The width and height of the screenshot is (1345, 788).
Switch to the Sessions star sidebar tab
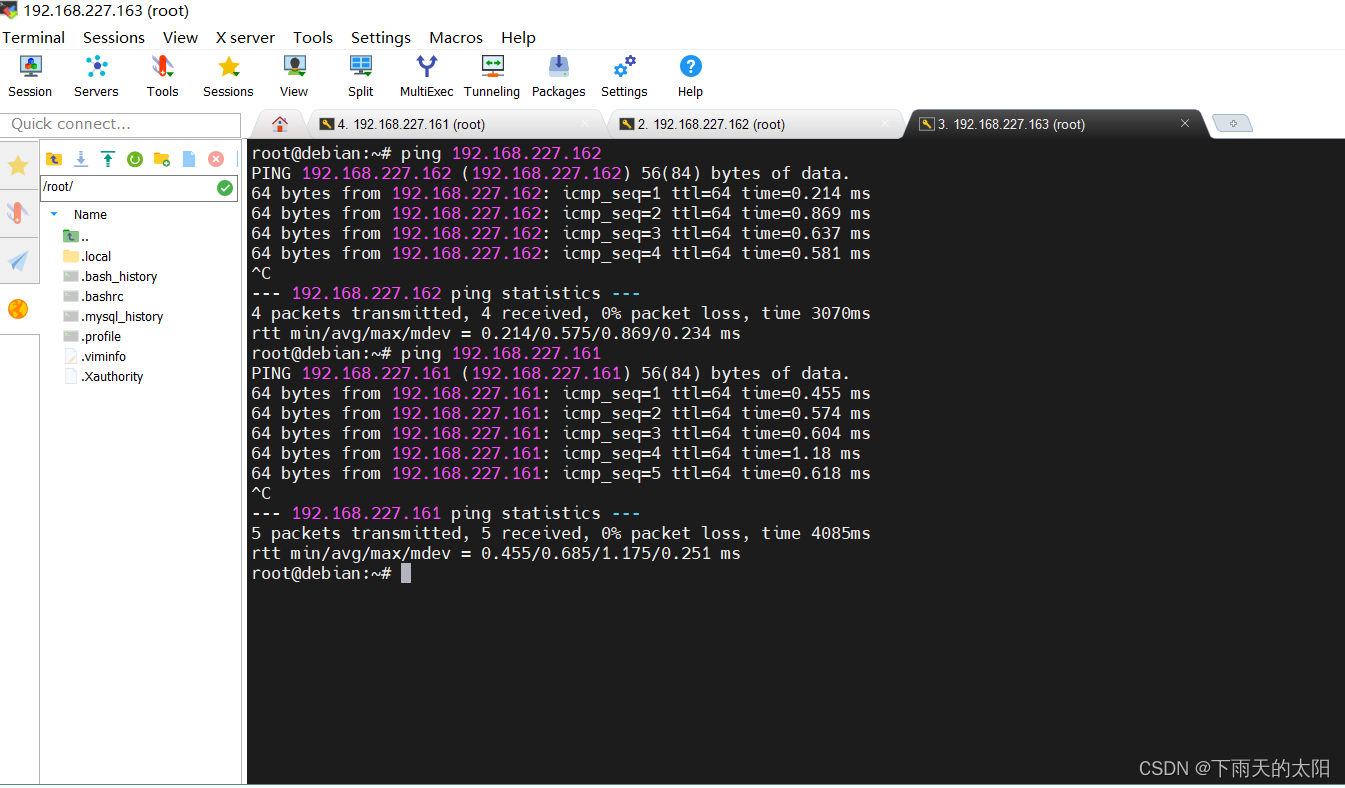coord(18,165)
